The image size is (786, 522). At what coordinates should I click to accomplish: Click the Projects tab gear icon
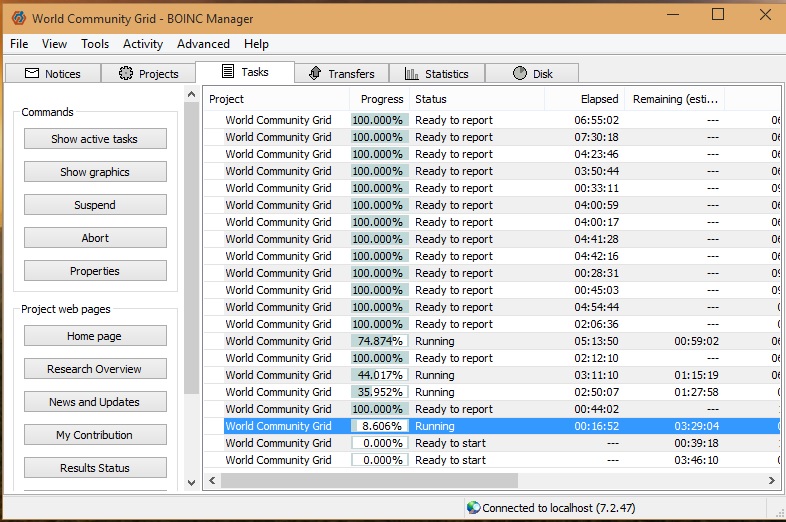coord(126,73)
